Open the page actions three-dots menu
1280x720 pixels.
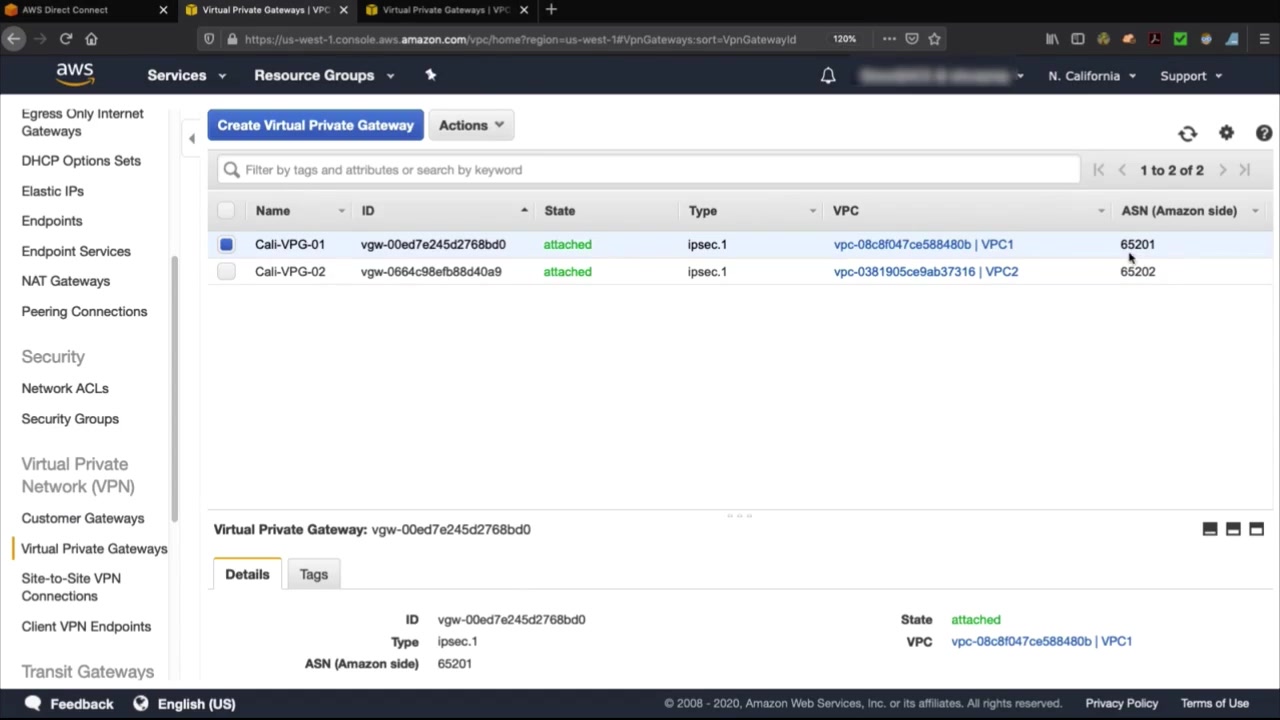[889, 39]
